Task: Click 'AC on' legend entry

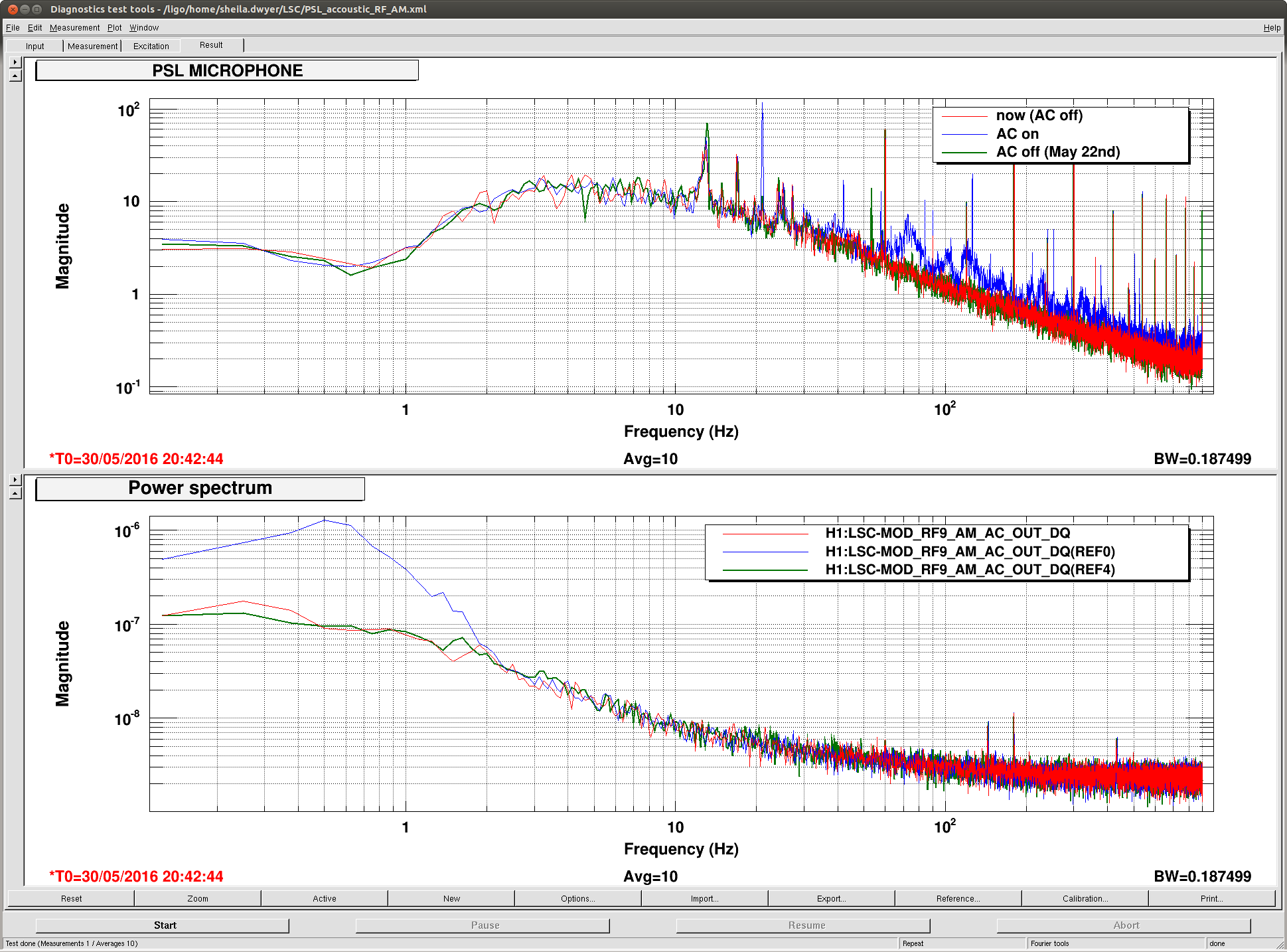Action: (x=1017, y=133)
